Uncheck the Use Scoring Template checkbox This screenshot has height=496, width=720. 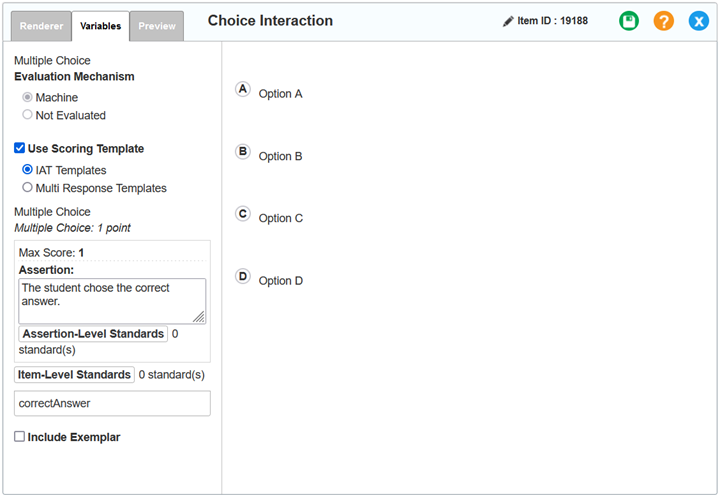pyautogui.click(x=19, y=148)
